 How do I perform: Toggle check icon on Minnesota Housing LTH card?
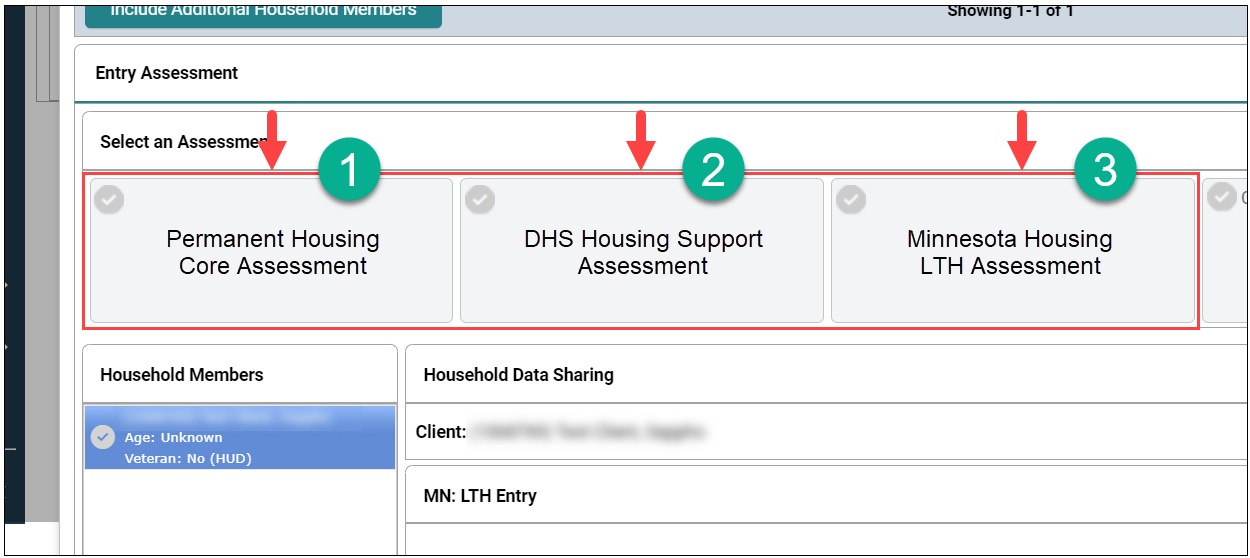click(851, 200)
